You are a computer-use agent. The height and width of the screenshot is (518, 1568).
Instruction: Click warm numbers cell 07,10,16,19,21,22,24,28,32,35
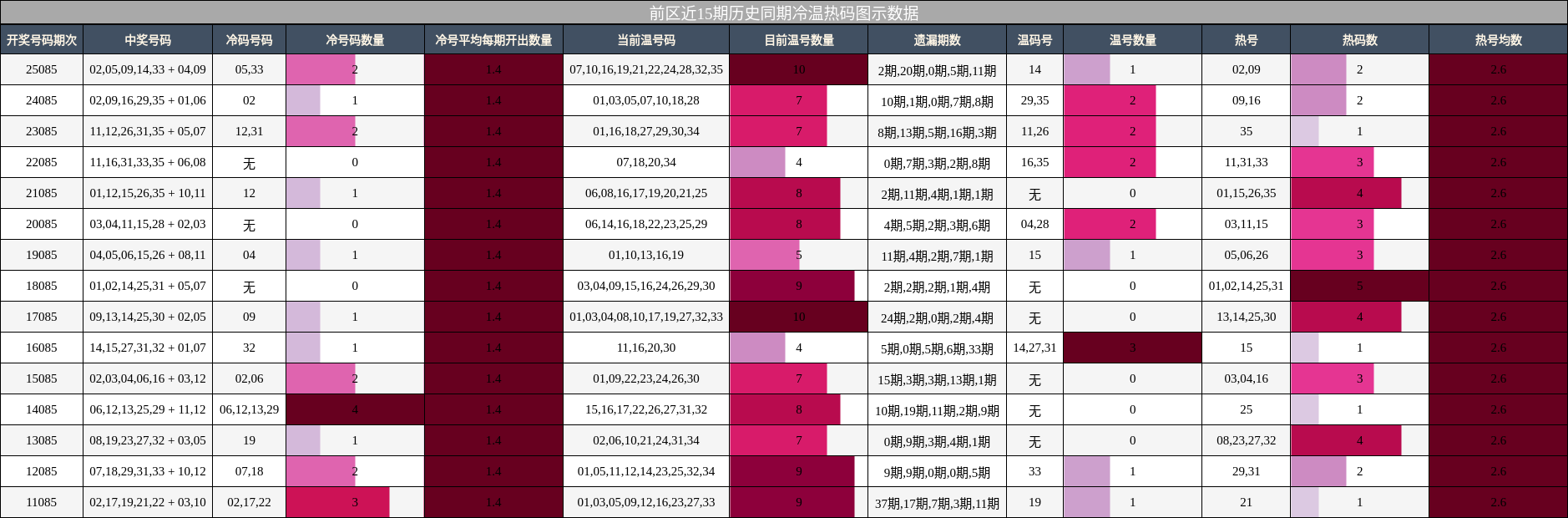(x=646, y=69)
